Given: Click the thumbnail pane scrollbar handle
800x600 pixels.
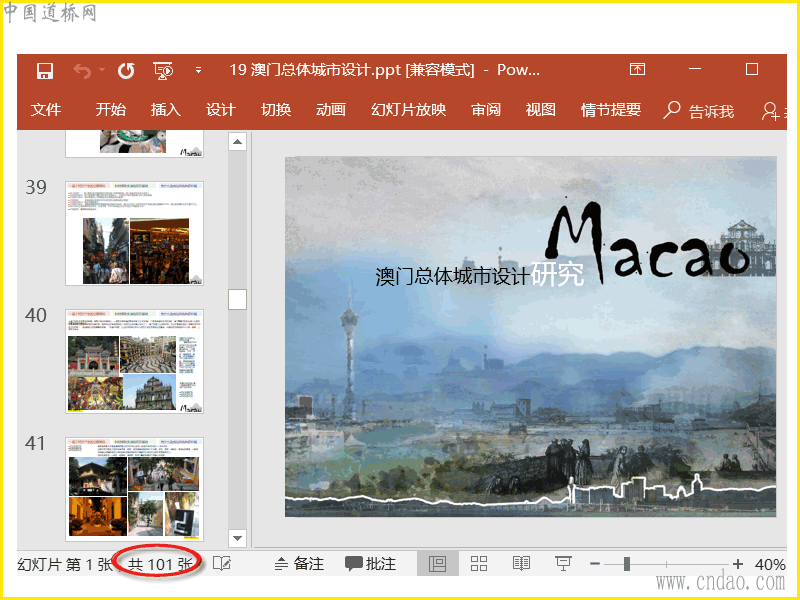Looking at the screenshot, I should click(x=237, y=299).
